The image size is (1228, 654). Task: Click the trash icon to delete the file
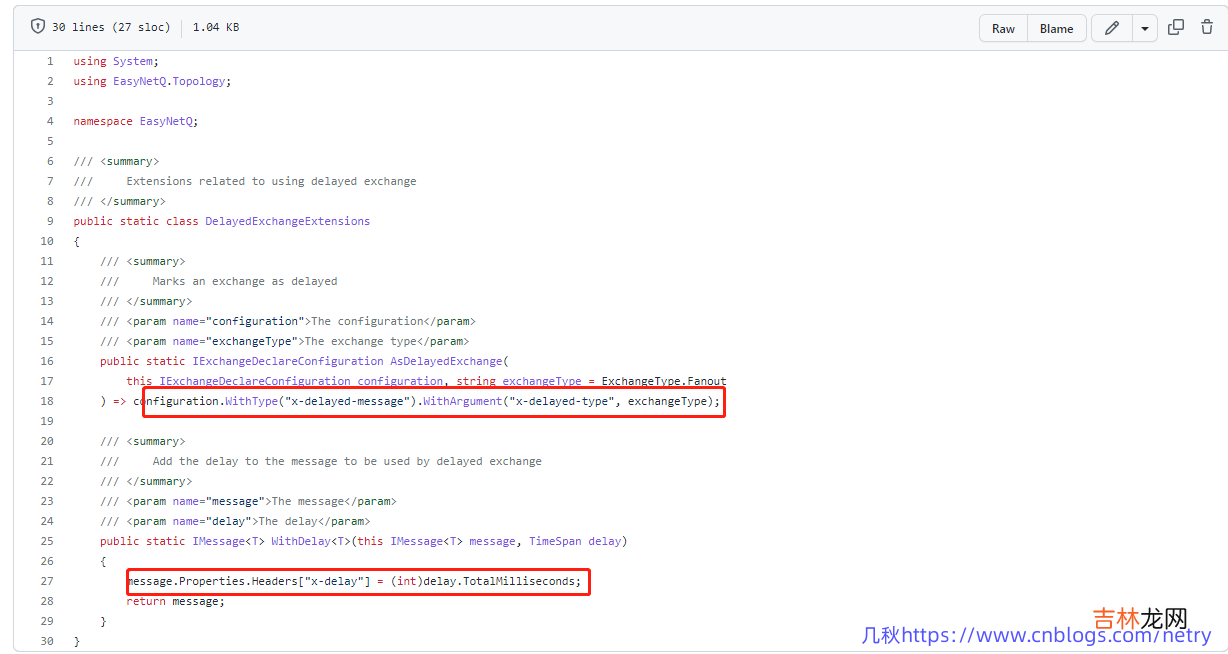[1207, 28]
